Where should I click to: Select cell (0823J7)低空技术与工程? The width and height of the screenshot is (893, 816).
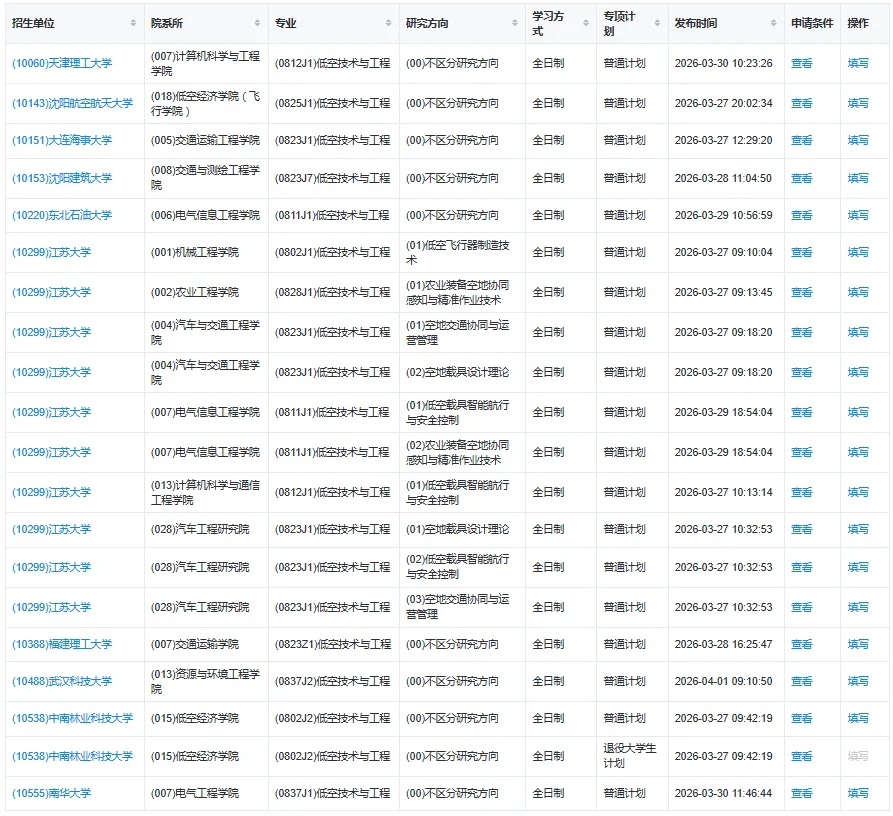[333, 178]
